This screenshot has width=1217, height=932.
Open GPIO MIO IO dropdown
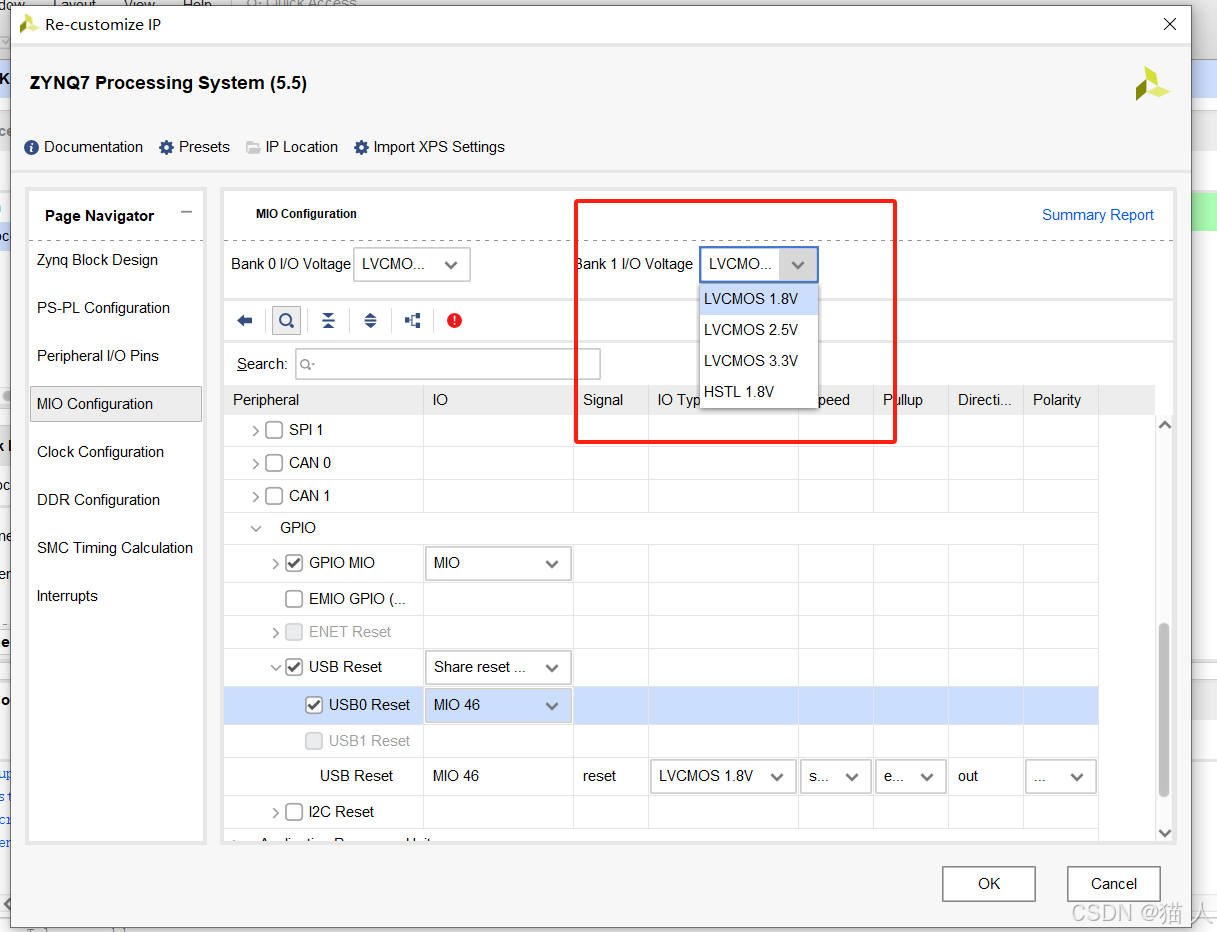[498, 563]
